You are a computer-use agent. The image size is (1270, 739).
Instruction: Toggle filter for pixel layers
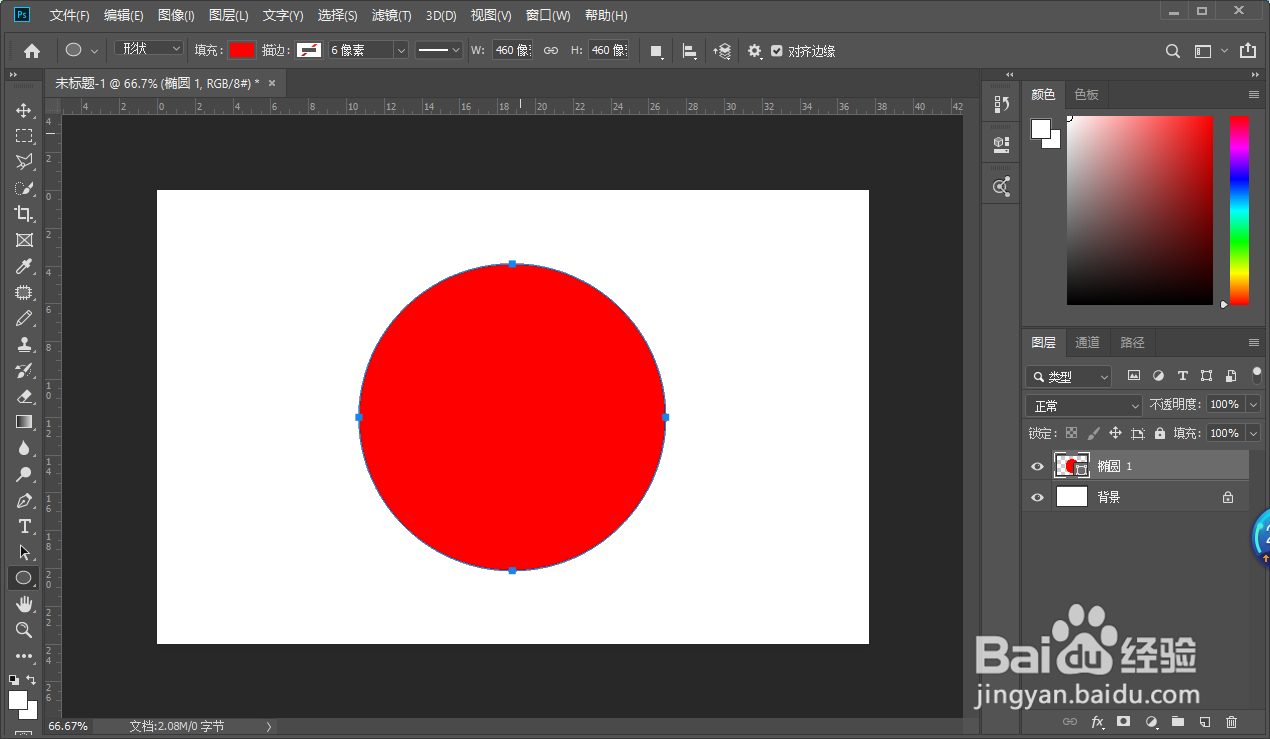pos(1134,376)
